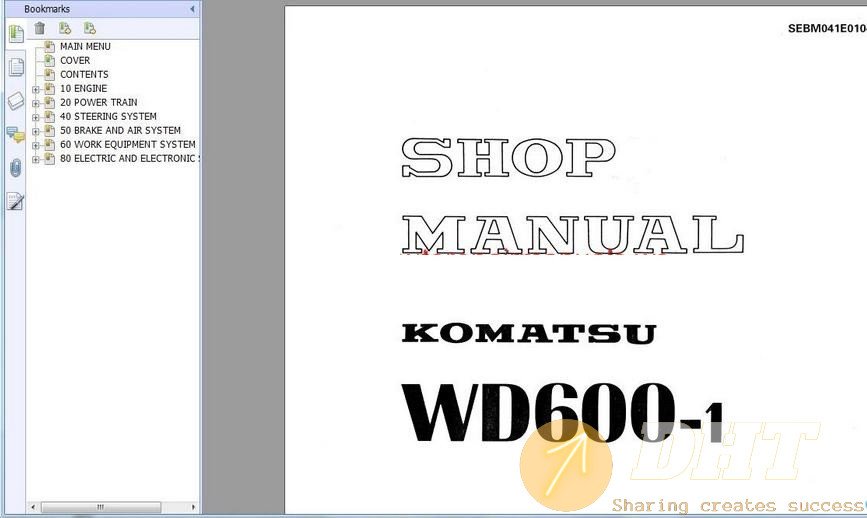Open the Signatures panel icon
The width and height of the screenshot is (867, 518).
coord(15,201)
